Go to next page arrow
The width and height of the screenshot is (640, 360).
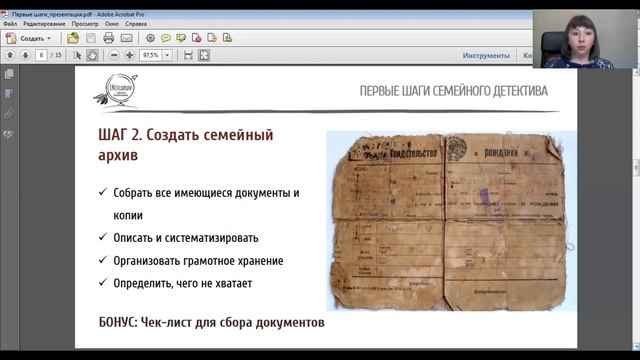pyautogui.click(x=25, y=55)
